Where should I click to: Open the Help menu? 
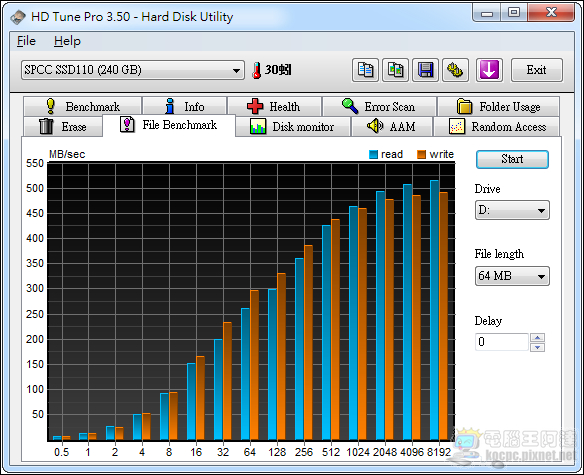point(67,41)
